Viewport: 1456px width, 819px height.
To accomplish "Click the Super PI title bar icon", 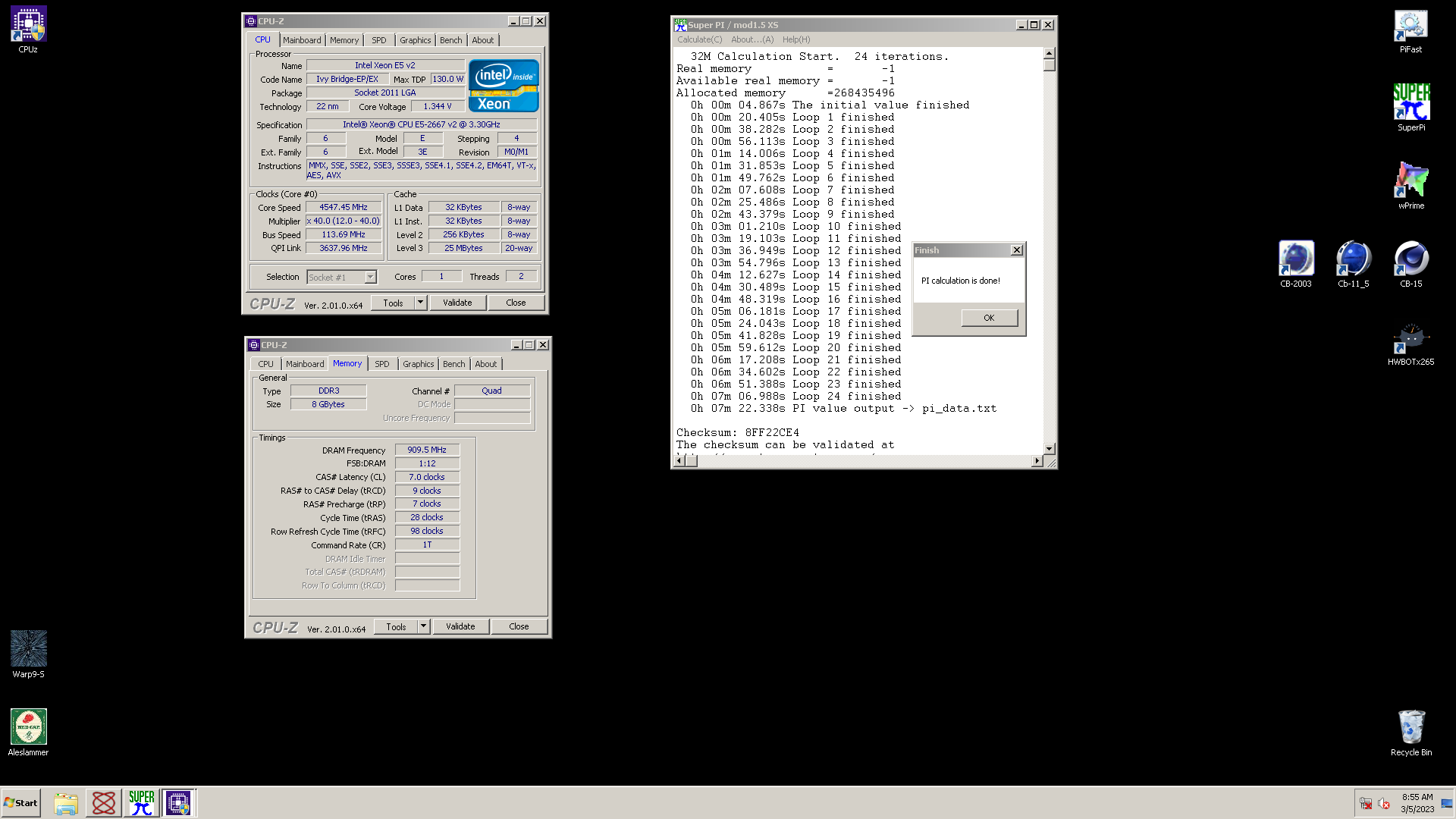I will (680, 24).
